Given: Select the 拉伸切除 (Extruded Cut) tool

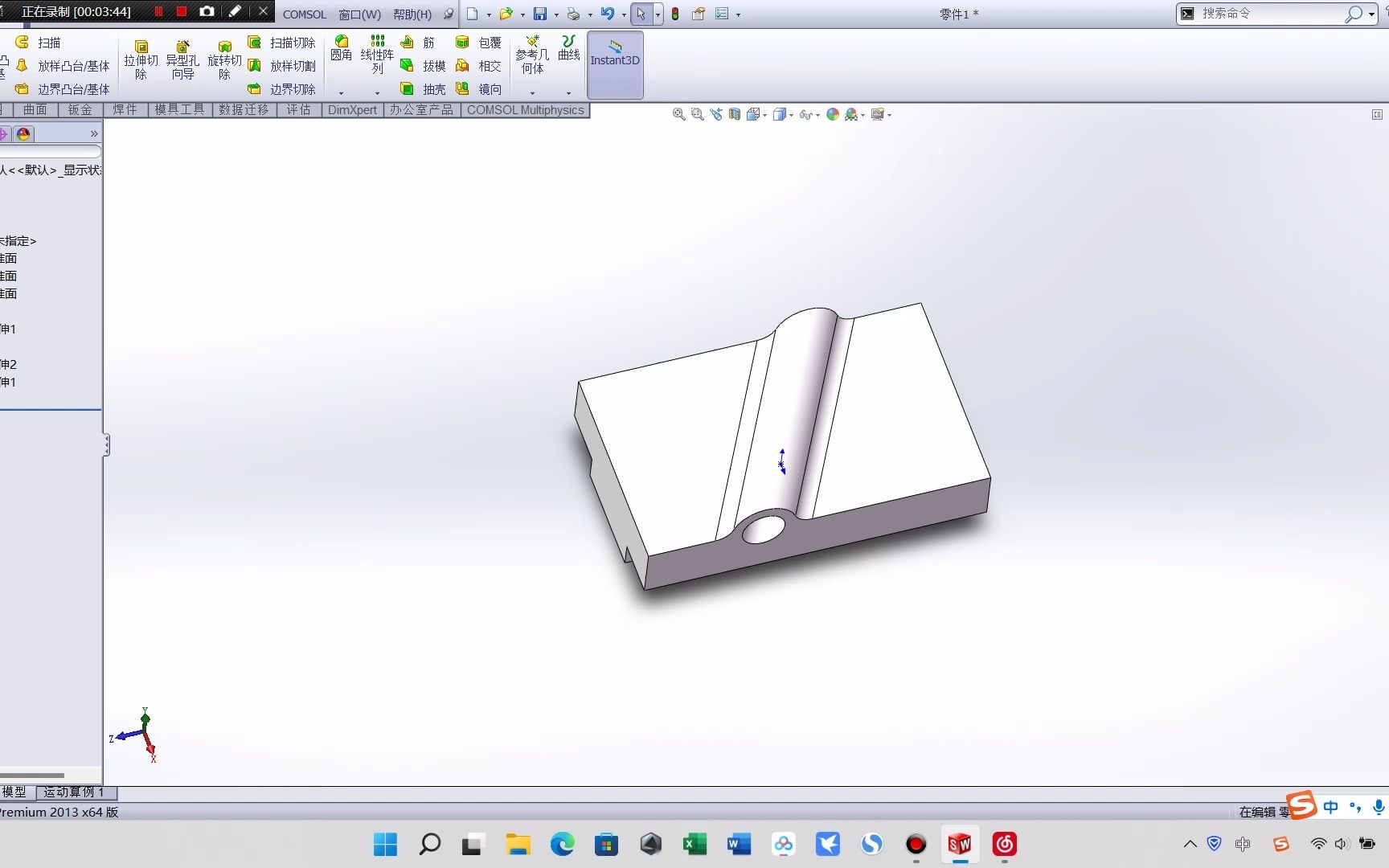Looking at the screenshot, I should pos(141,59).
